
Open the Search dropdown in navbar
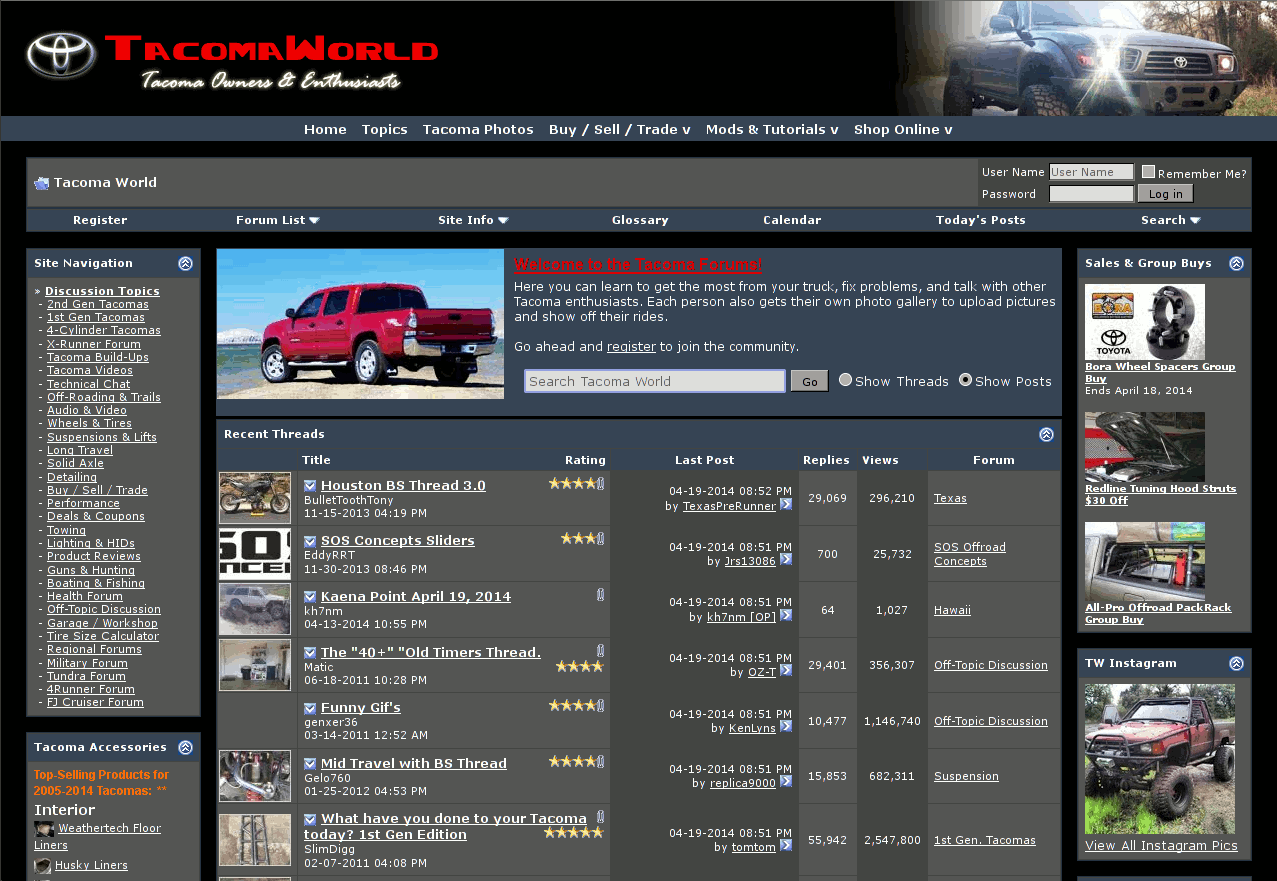click(x=1171, y=220)
